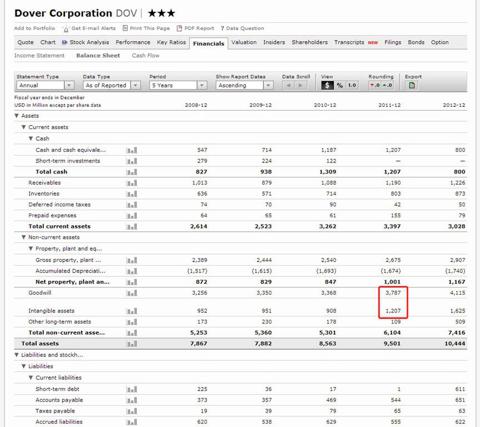Open chart icon for Receivables row

(x=132, y=183)
